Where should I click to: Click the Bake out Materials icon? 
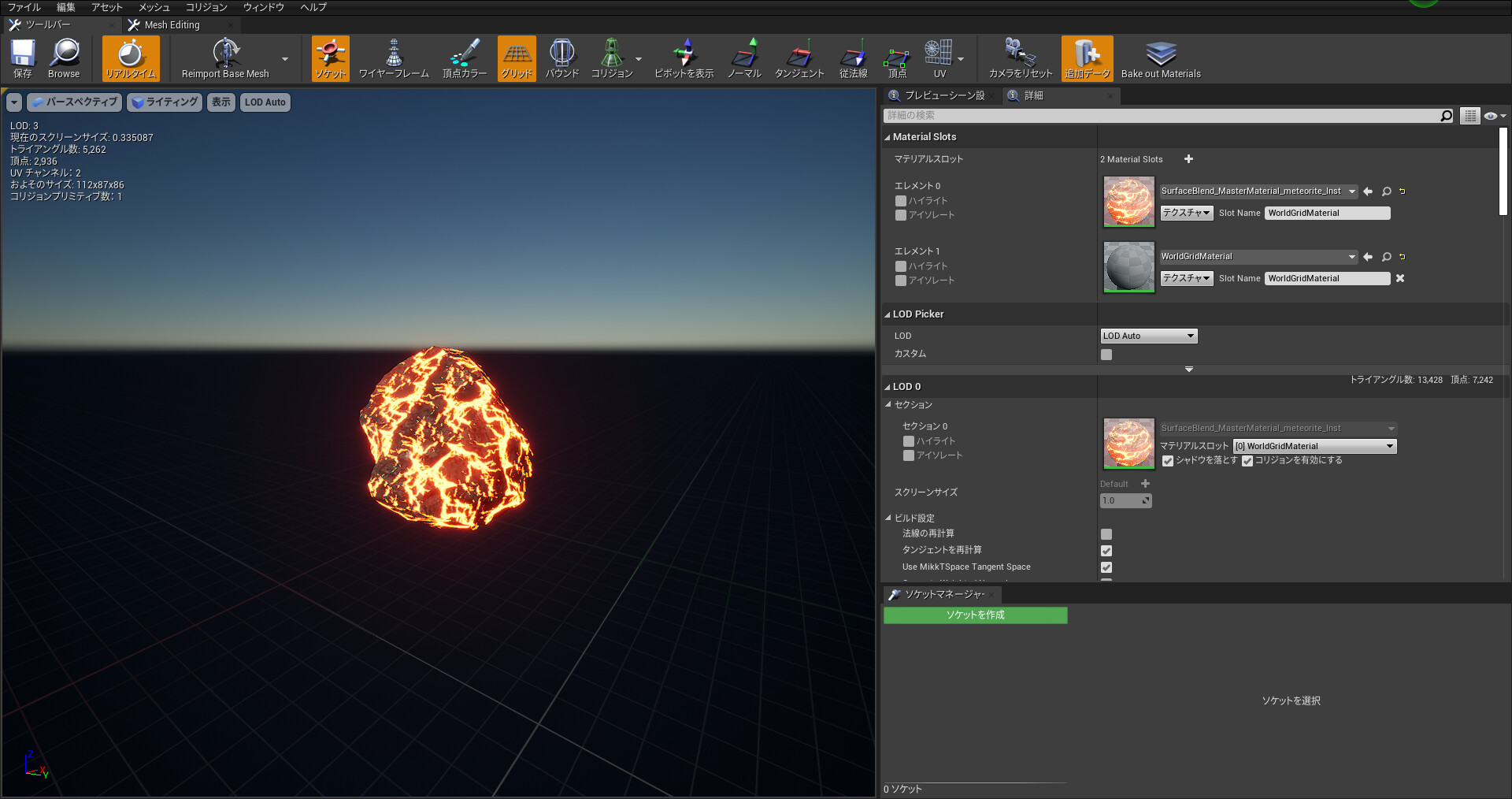pos(1160,58)
